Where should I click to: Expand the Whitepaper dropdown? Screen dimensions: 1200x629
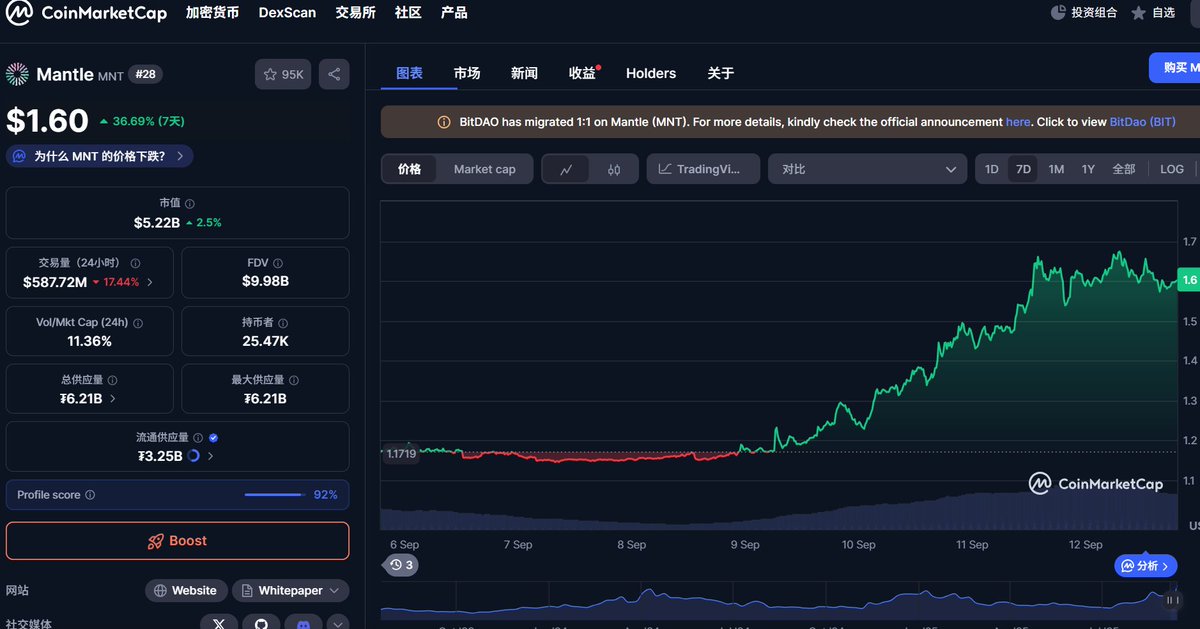[291, 590]
